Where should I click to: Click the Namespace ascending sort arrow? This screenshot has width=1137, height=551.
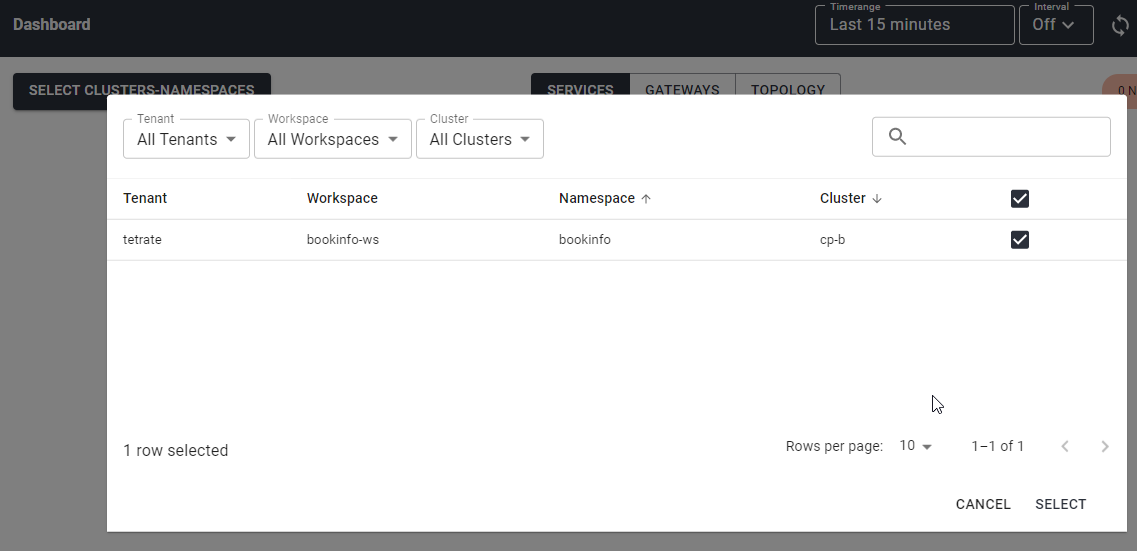click(646, 199)
